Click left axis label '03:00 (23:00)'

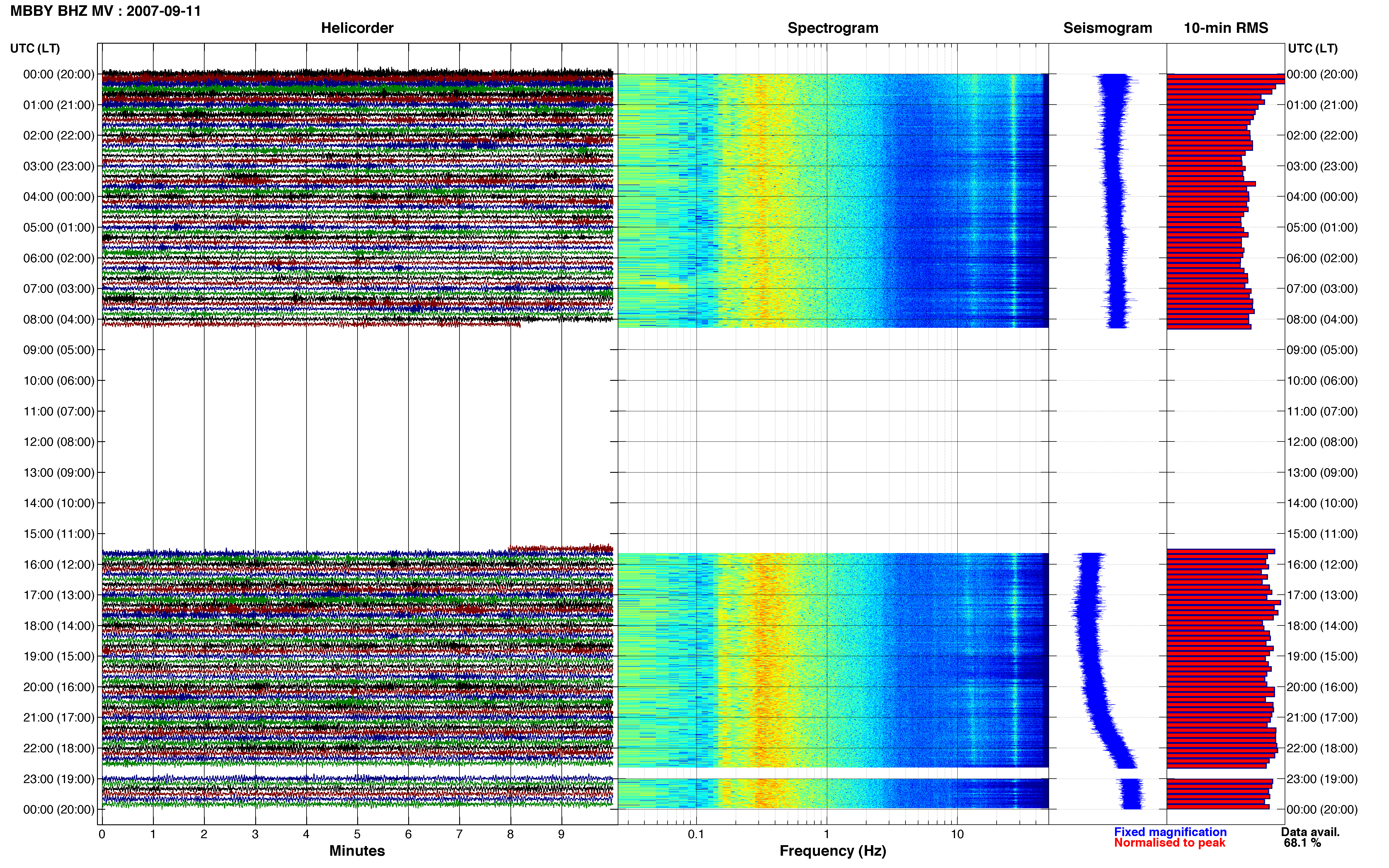click(59, 166)
